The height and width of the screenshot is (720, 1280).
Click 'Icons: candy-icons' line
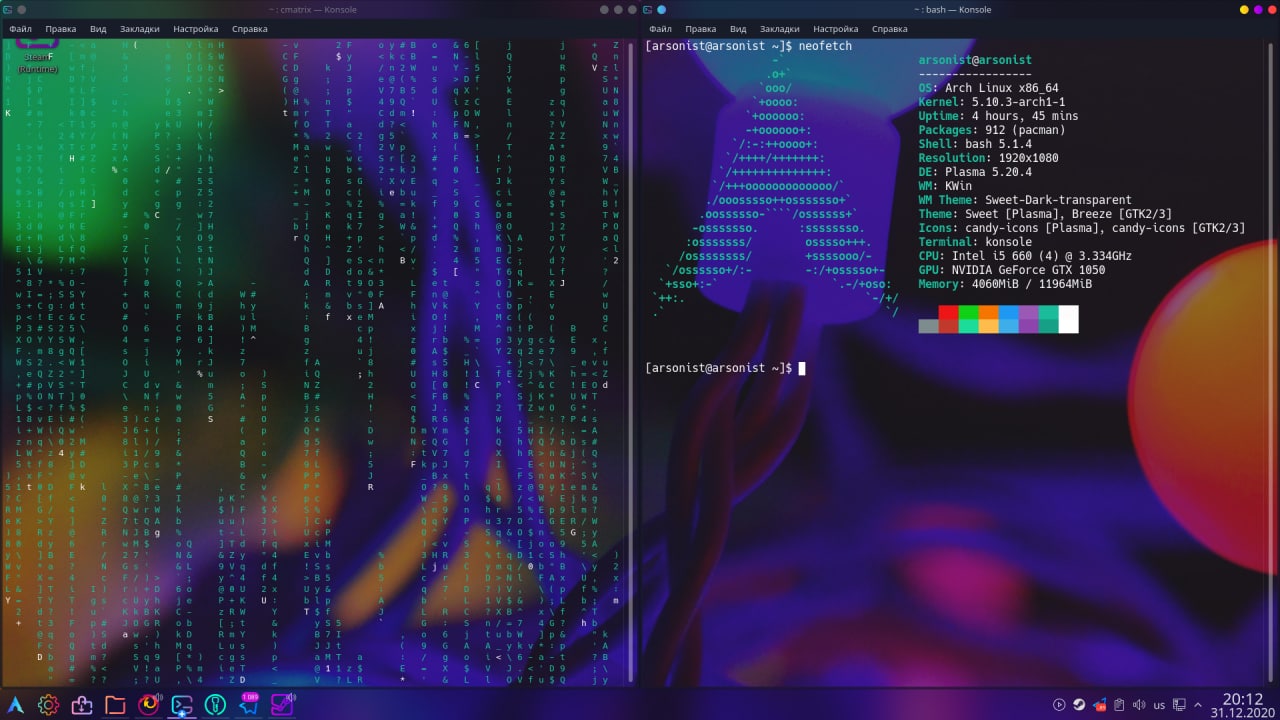coord(1082,228)
